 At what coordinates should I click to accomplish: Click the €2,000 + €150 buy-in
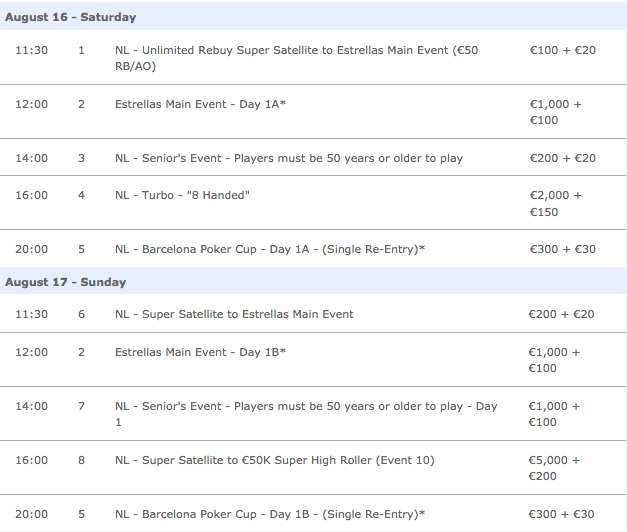(556, 203)
